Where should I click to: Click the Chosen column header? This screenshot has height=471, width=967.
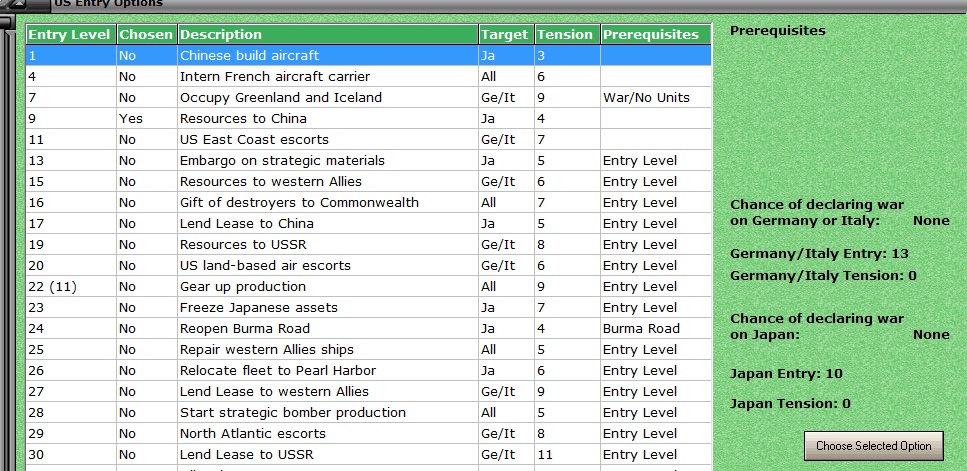[x=147, y=35]
